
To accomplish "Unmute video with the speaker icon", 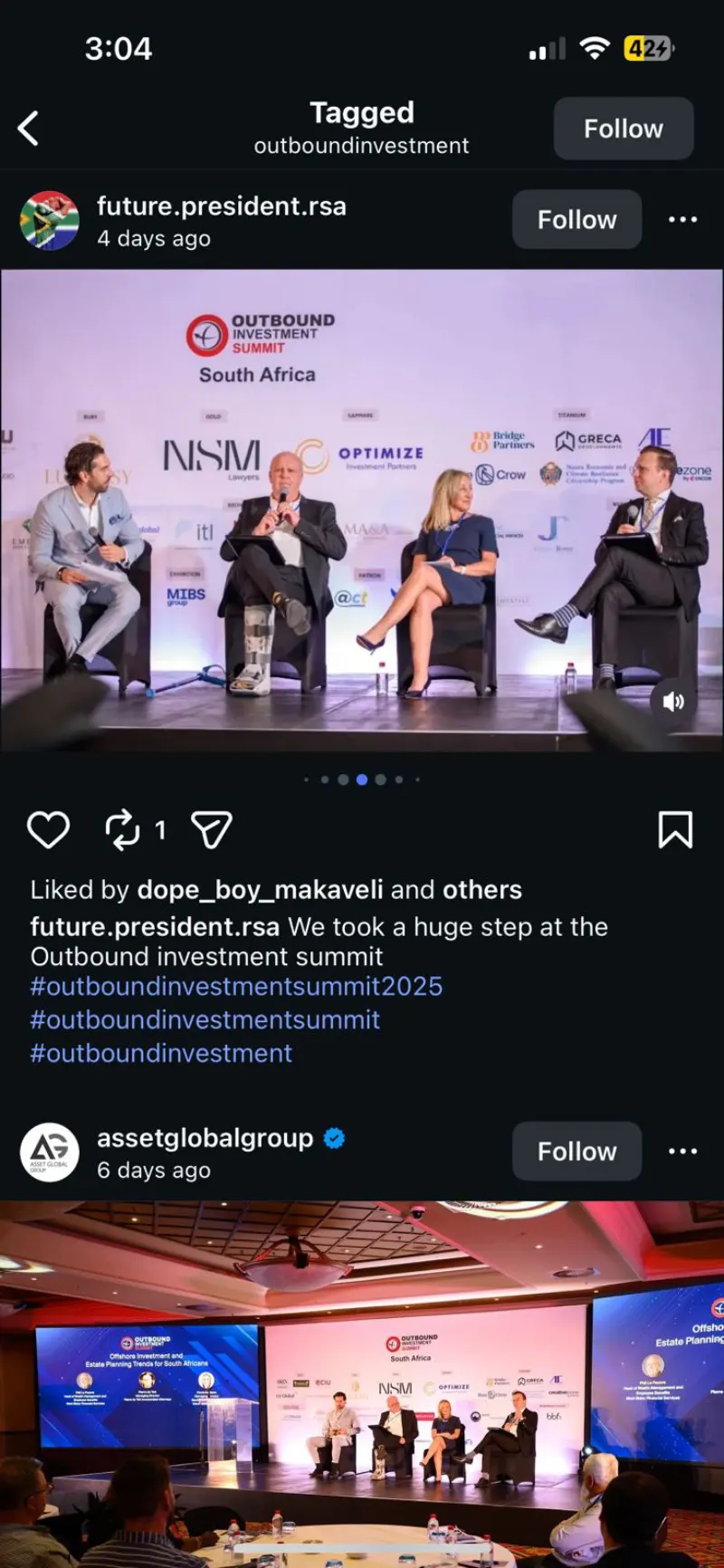I will 673,703.
